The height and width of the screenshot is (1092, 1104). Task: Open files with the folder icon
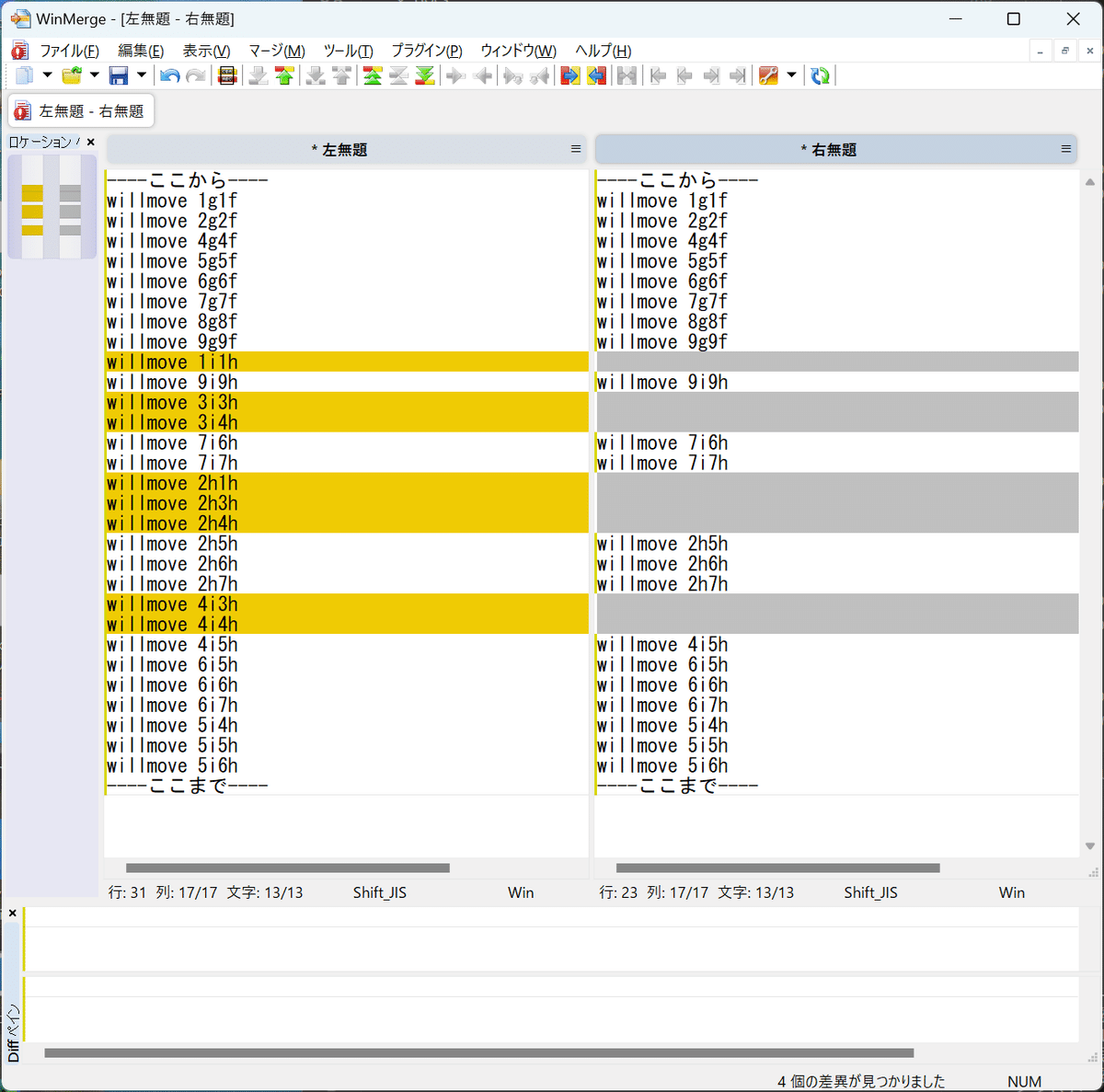tap(72, 75)
